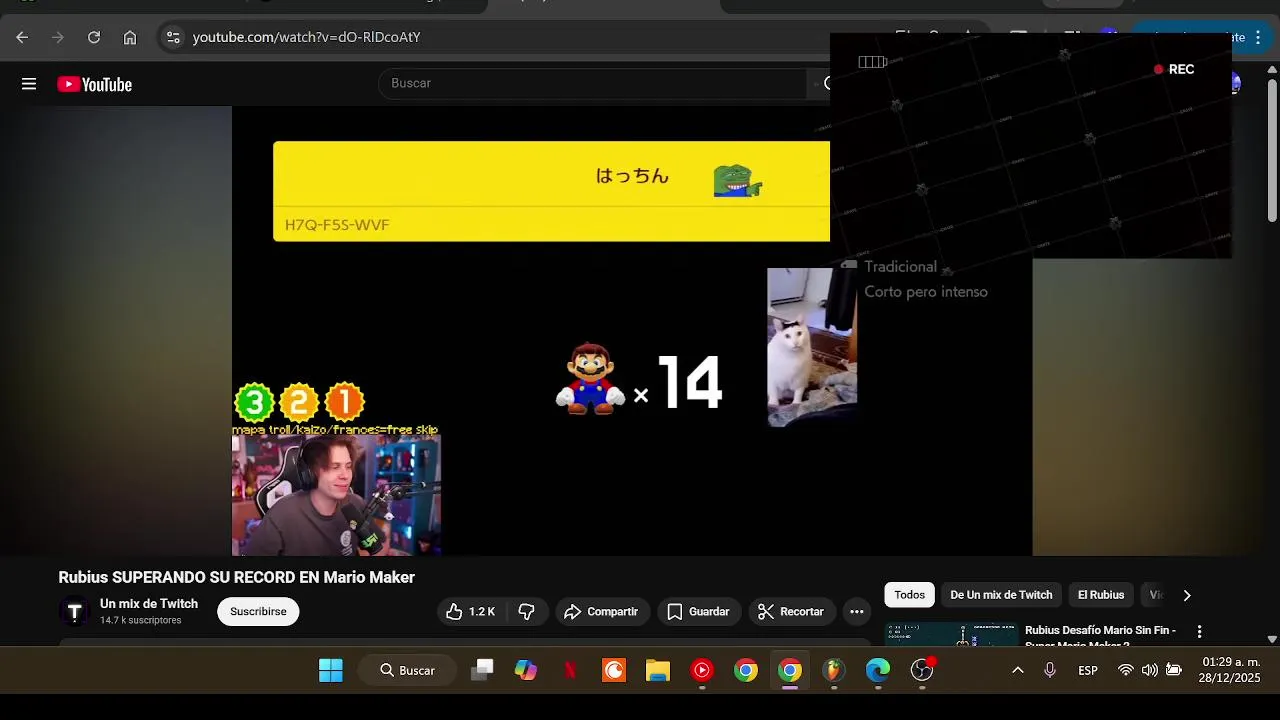Open the Un mix de Twitch channel name

[149, 604]
